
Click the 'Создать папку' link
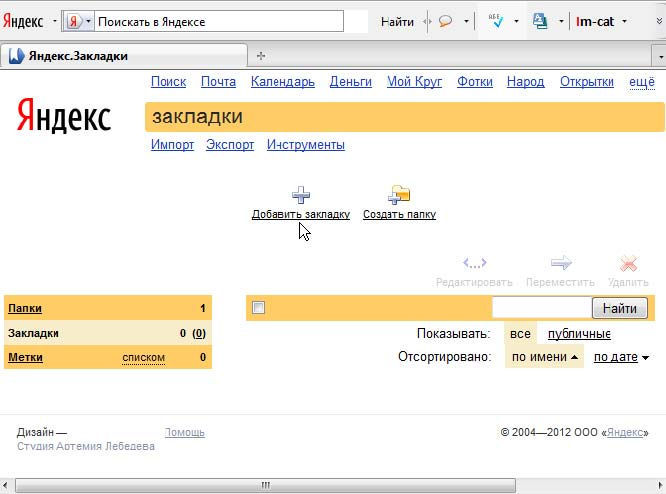(399, 214)
